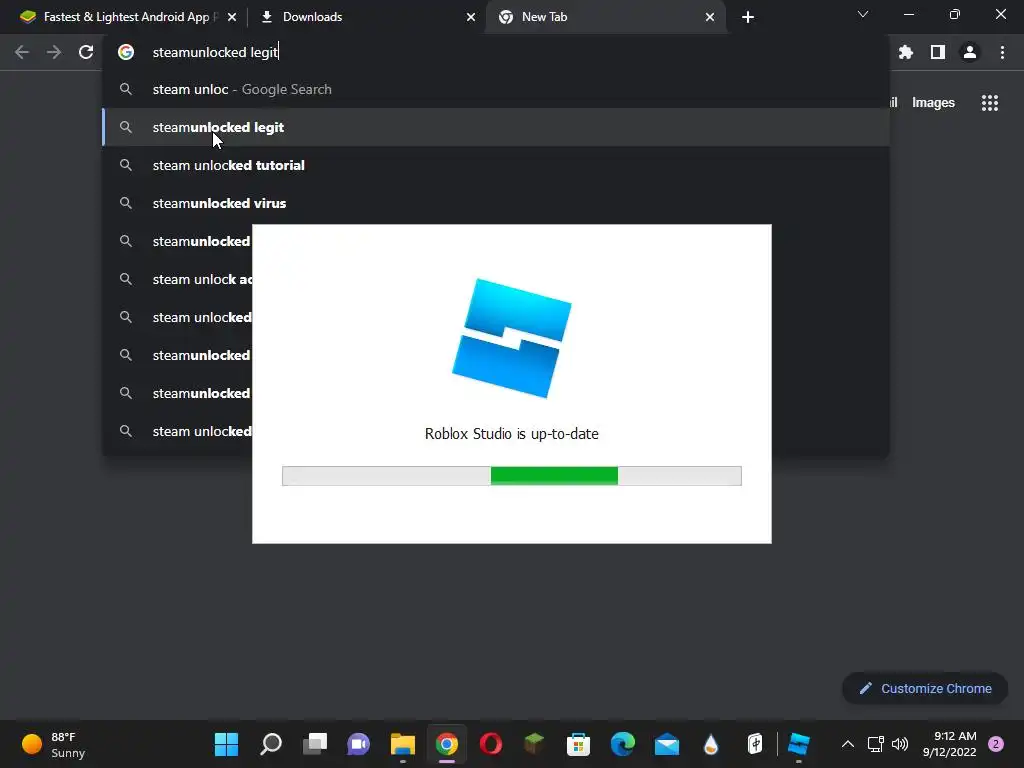This screenshot has width=1024, height=768.
Task: Open the Windows Start menu
Action: coord(227,744)
